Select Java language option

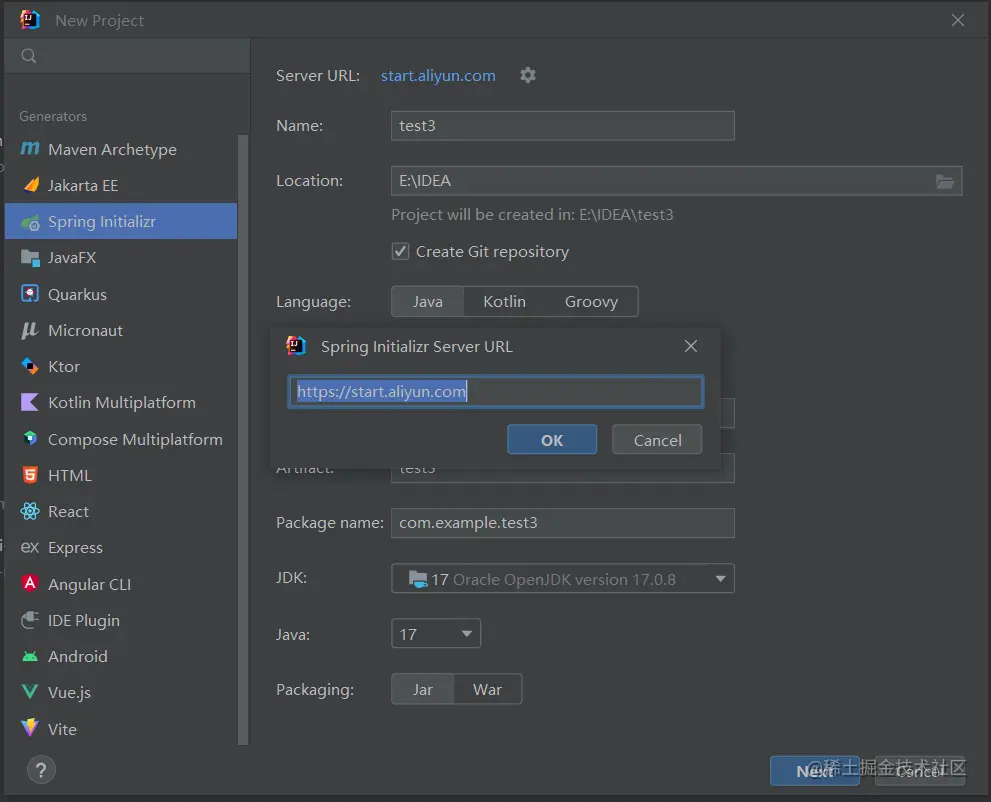pyautogui.click(x=428, y=301)
